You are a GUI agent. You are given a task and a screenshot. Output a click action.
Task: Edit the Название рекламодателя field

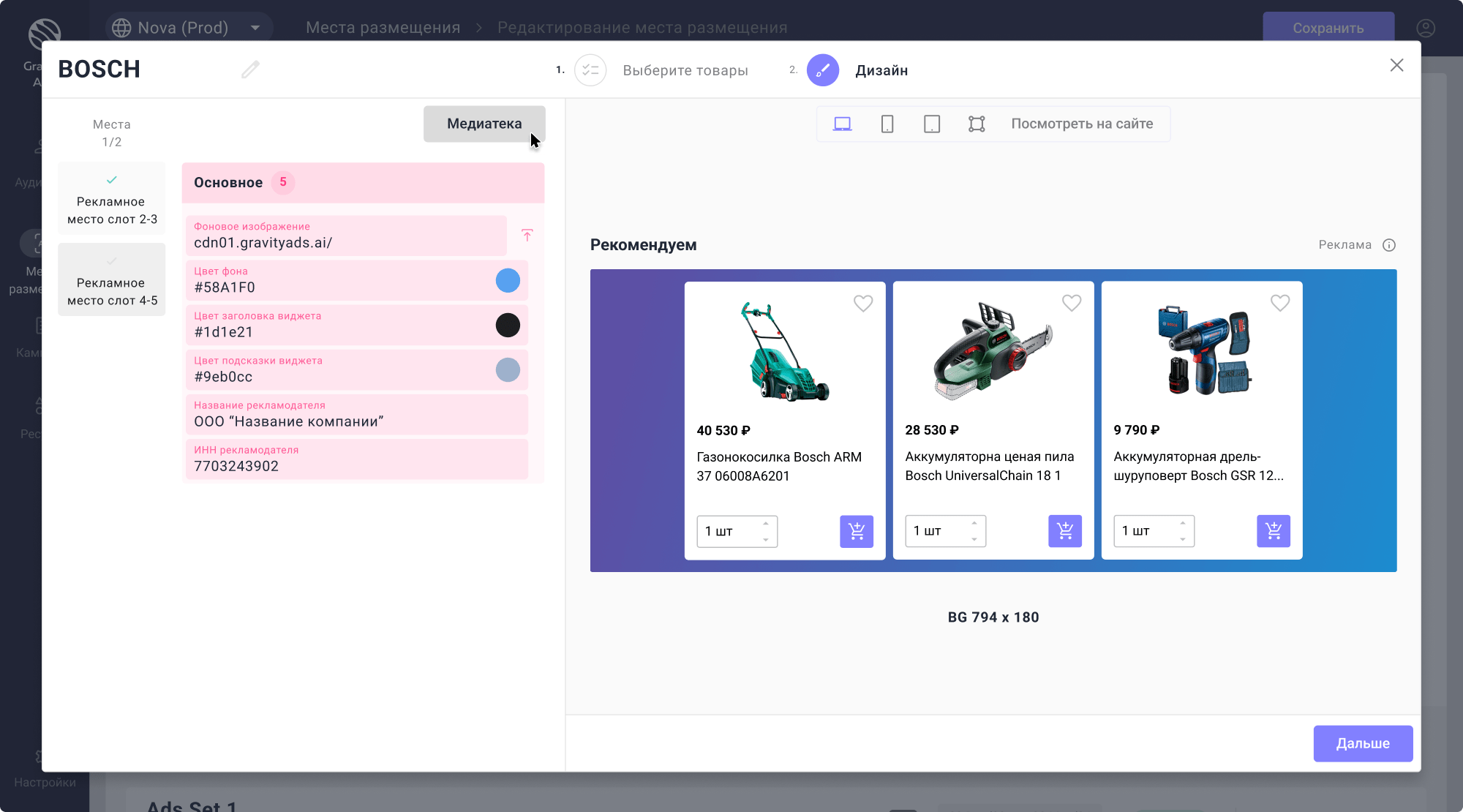357,414
